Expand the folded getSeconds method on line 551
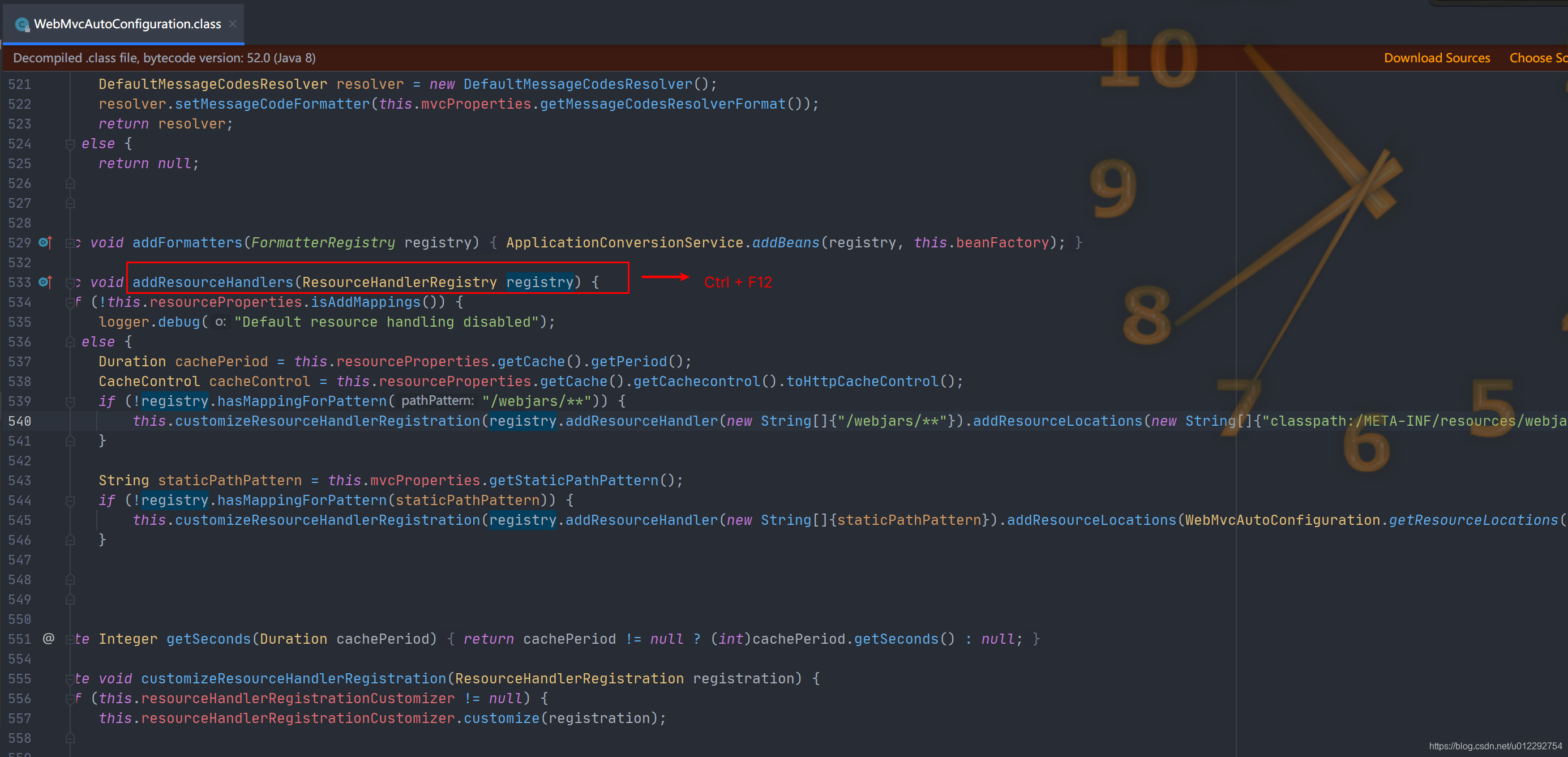 pyautogui.click(x=71, y=639)
